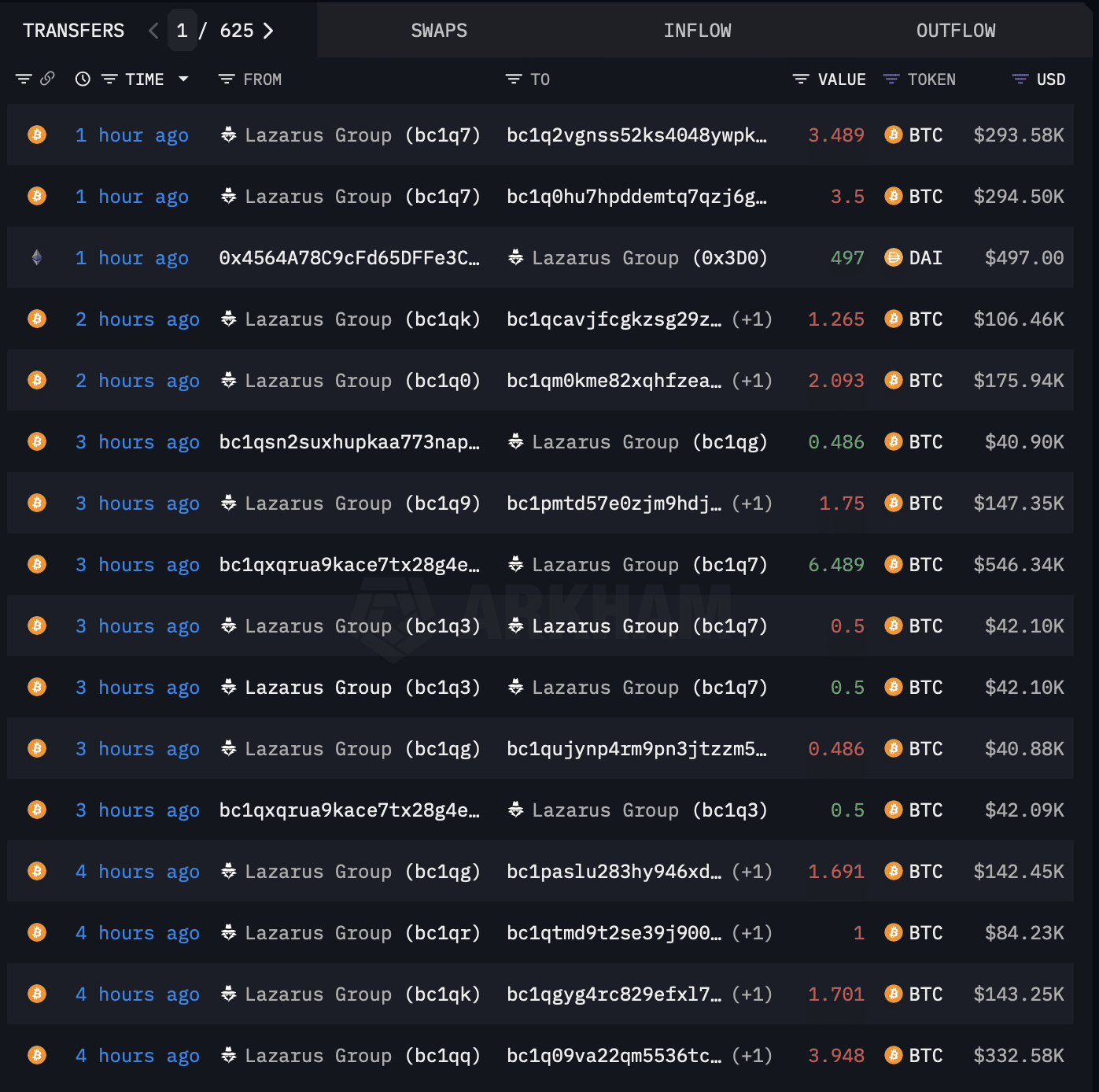1099x1092 pixels.
Task: Click value 1.75 in bc1q9 row
Action: pyautogui.click(x=842, y=504)
